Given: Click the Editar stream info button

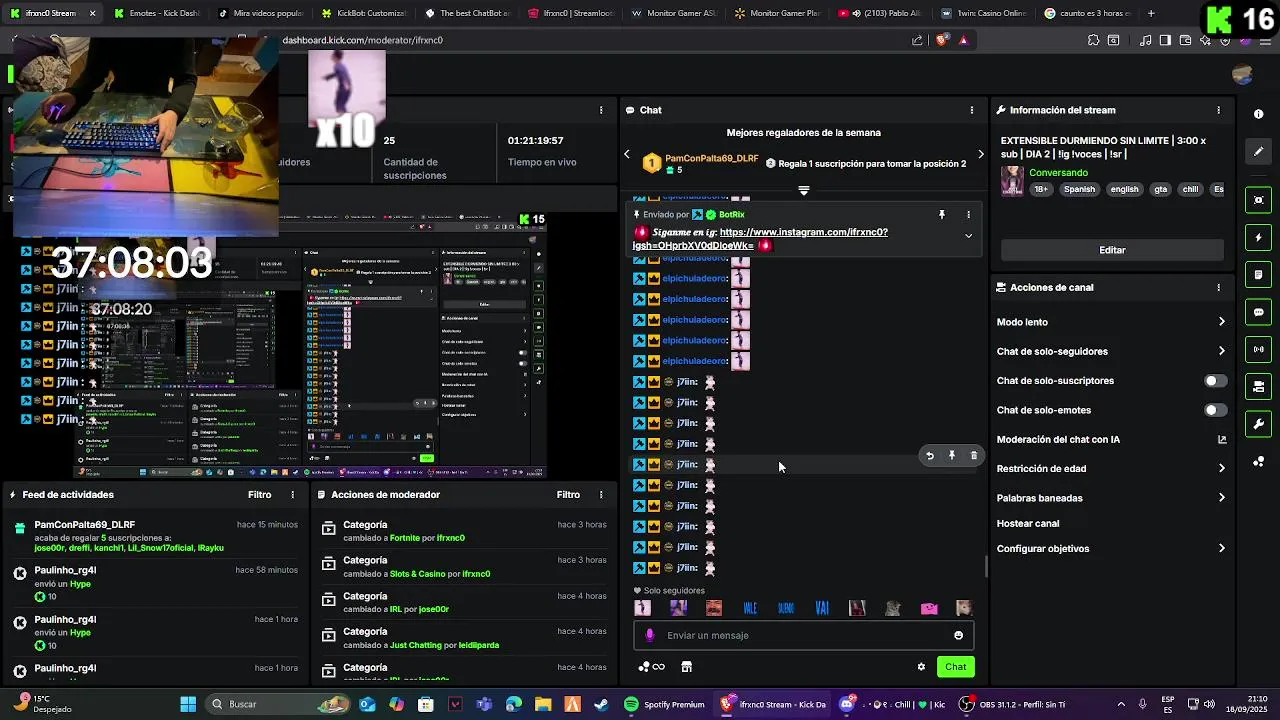Looking at the screenshot, I should (x=1112, y=250).
